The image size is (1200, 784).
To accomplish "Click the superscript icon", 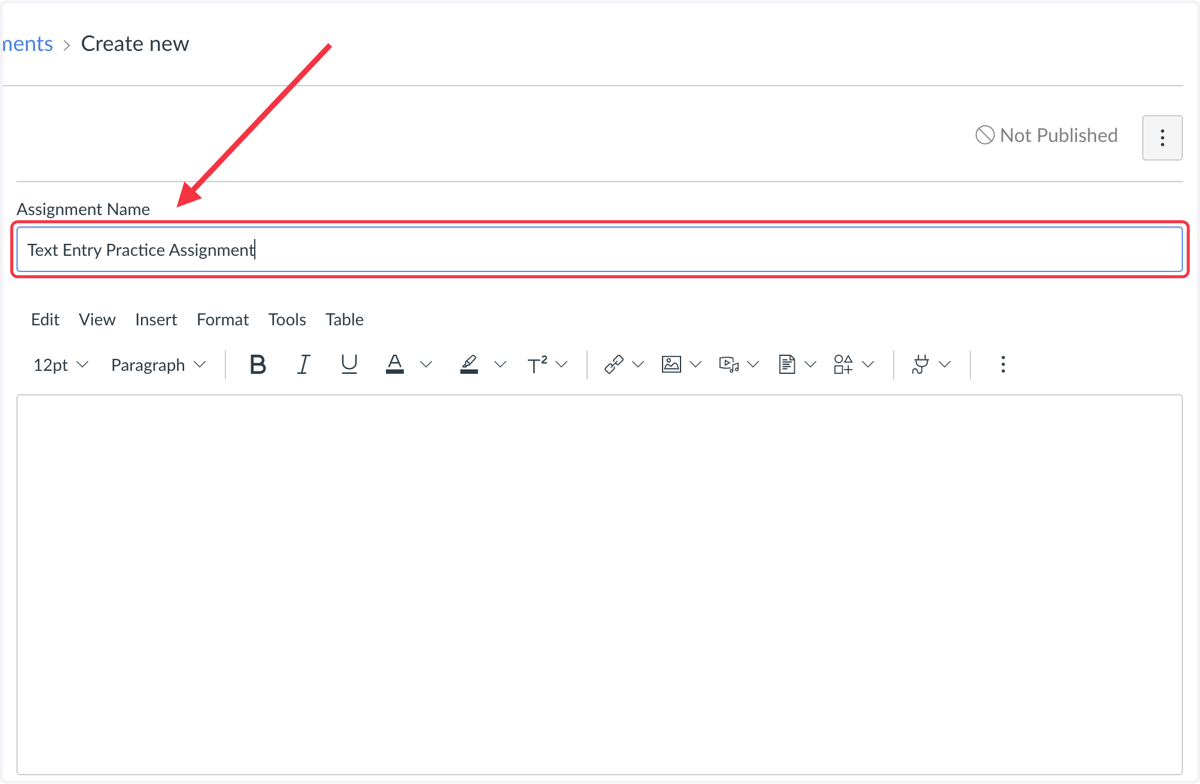I will click(x=537, y=365).
